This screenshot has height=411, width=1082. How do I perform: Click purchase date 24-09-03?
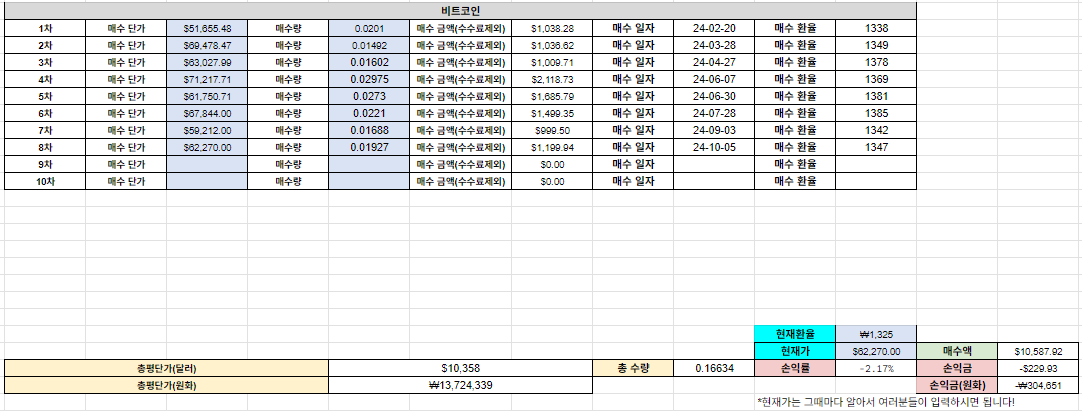[714, 130]
